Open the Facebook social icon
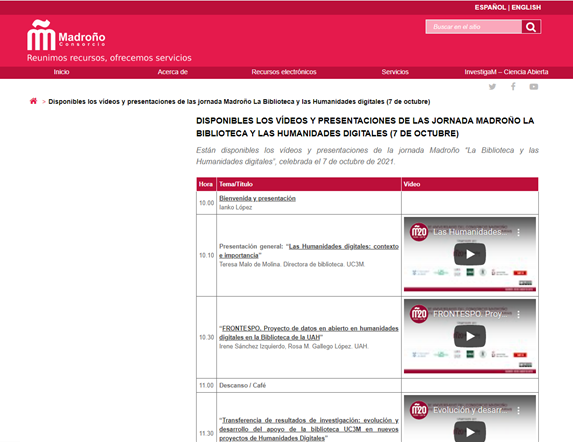573x442 pixels. coord(513,87)
